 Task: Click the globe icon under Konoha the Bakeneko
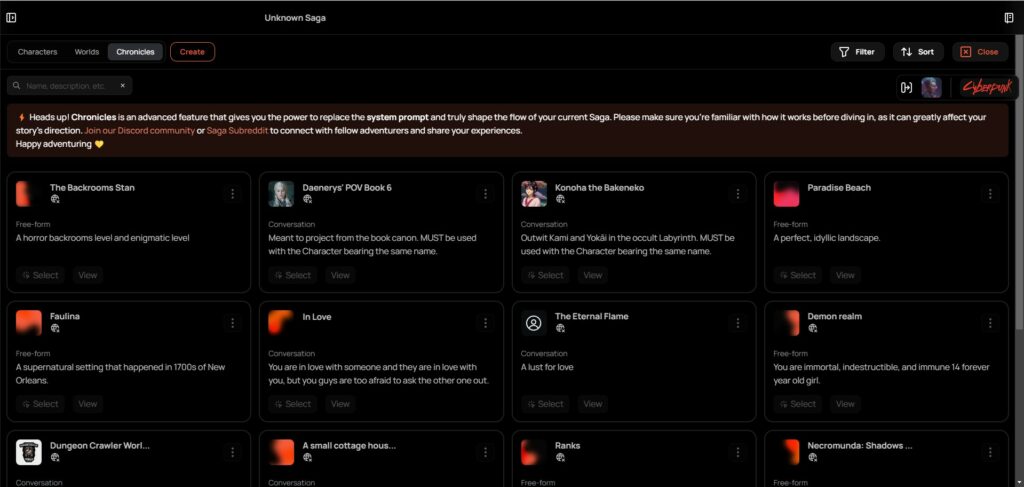(x=560, y=200)
